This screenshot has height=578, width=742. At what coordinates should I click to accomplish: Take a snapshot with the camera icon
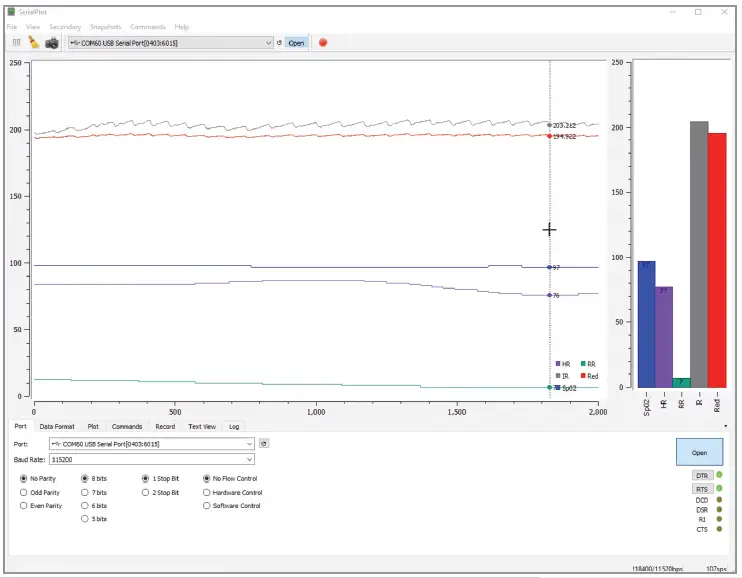pyautogui.click(x=51, y=43)
